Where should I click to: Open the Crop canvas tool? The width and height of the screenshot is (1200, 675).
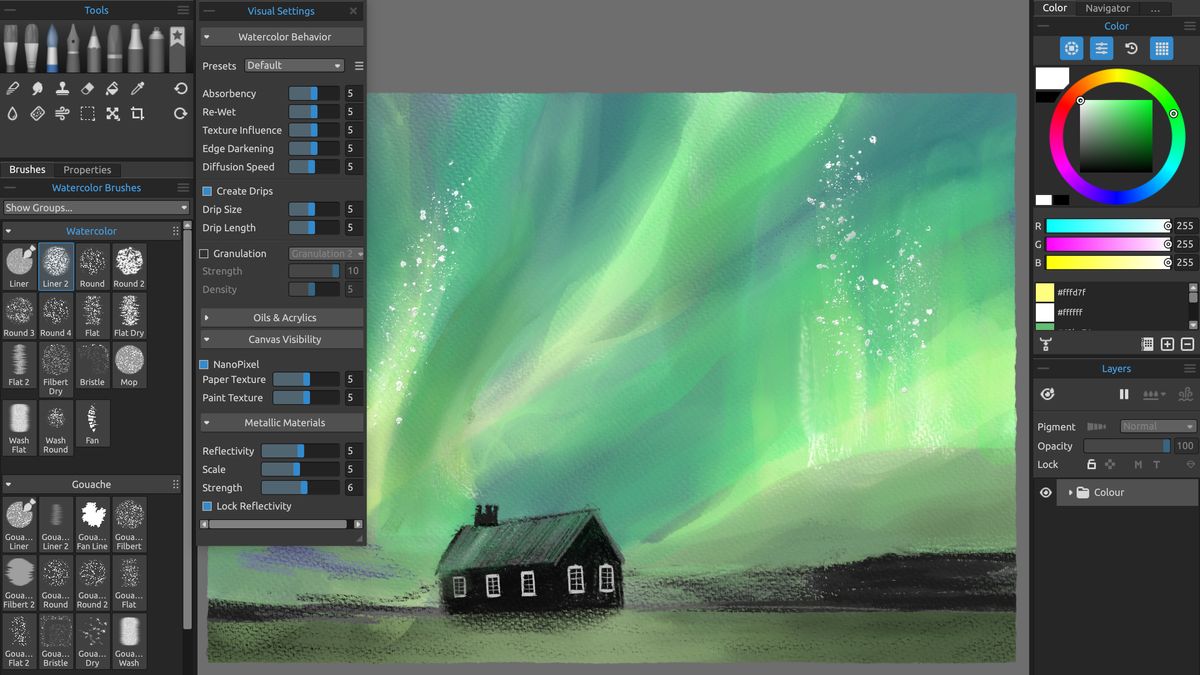click(x=137, y=113)
